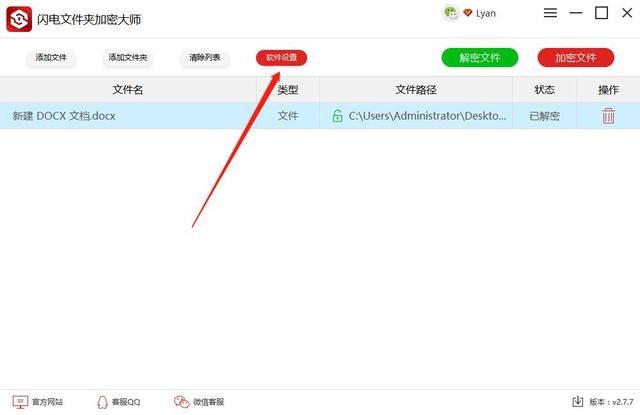Screen dimensions: 640x415
Task: Click the WeChat support icon
Action: click(x=182, y=402)
